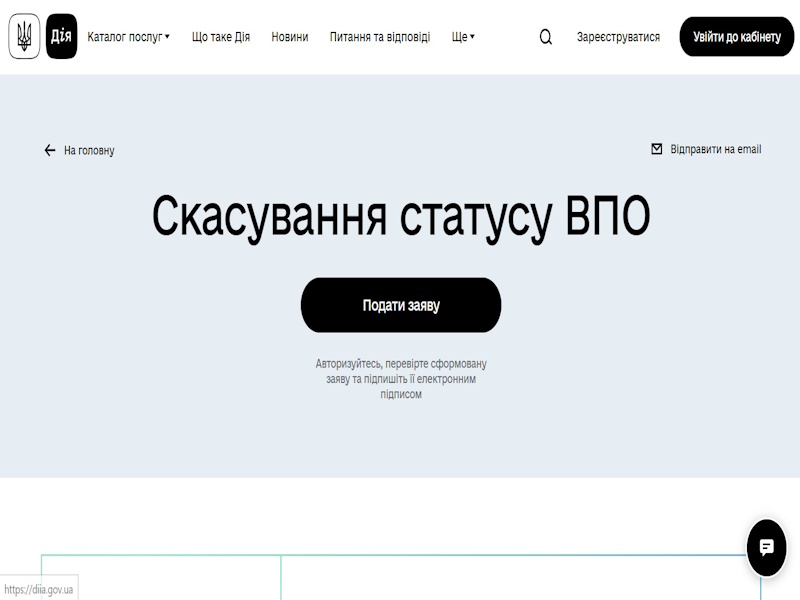
Task: Click the Авторизуйтесь instruction text
Action: [x=401, y=379]
